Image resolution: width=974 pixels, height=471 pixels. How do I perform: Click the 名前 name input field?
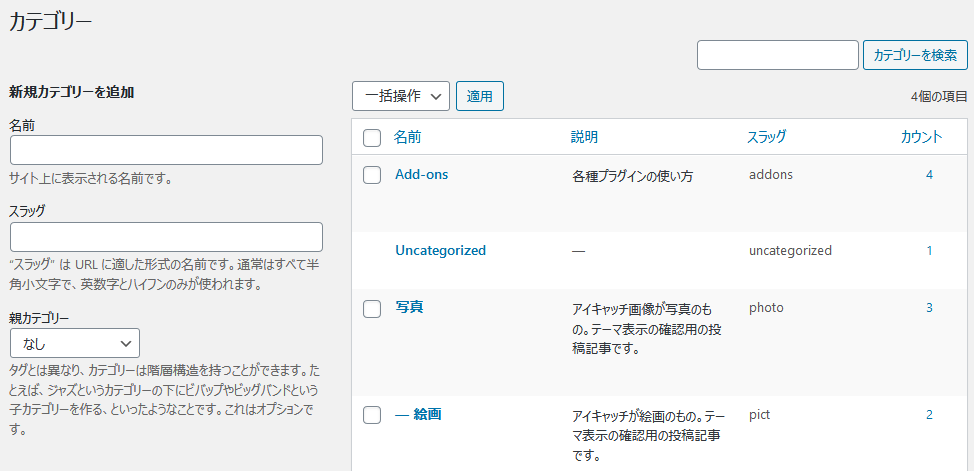click(x=166, y=150)
